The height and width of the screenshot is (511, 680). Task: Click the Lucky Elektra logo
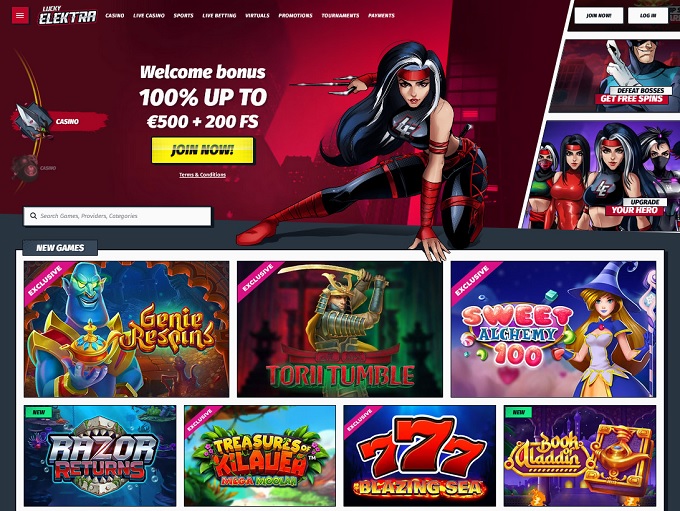pos(67,15)
